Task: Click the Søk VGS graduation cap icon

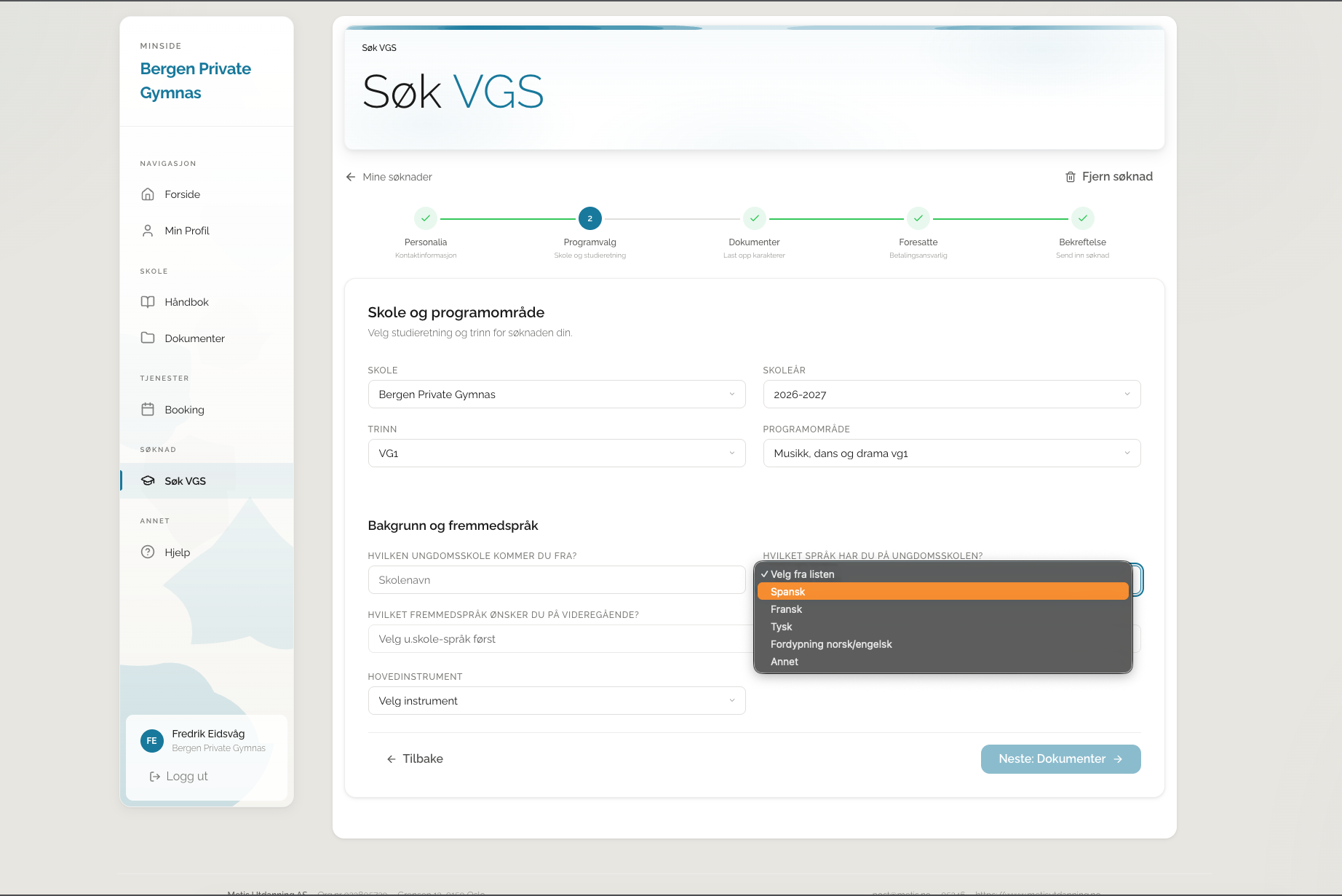Action: coord(148,480)
